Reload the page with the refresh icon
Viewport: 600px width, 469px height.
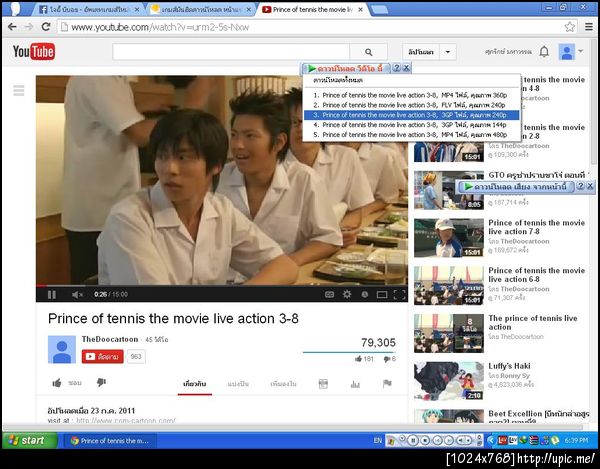click(46, 27)
